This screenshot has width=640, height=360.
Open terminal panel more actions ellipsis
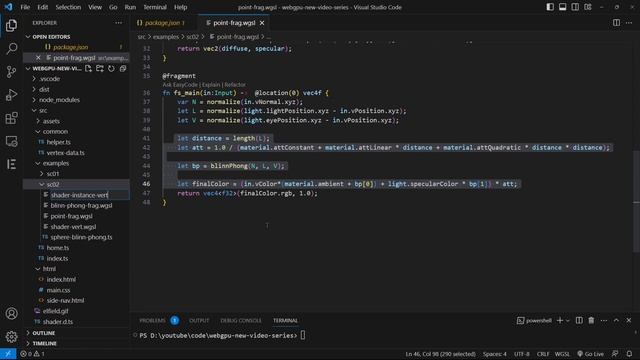604,320
